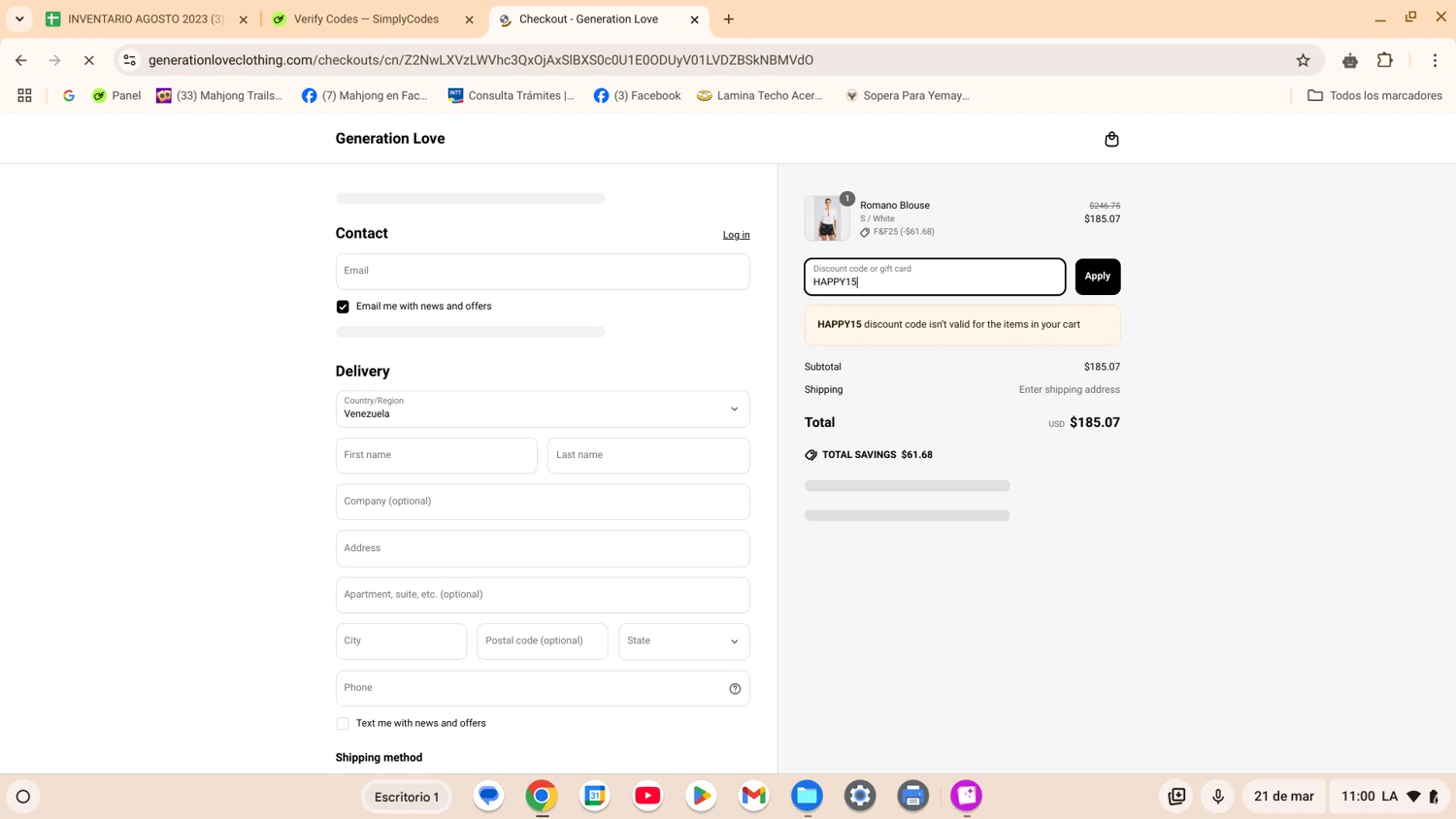Image resolution: width=1456 pixels, height=819 pixels.
Task: Bookmark this page with the star icon
Action: (x=1303, y=60)
